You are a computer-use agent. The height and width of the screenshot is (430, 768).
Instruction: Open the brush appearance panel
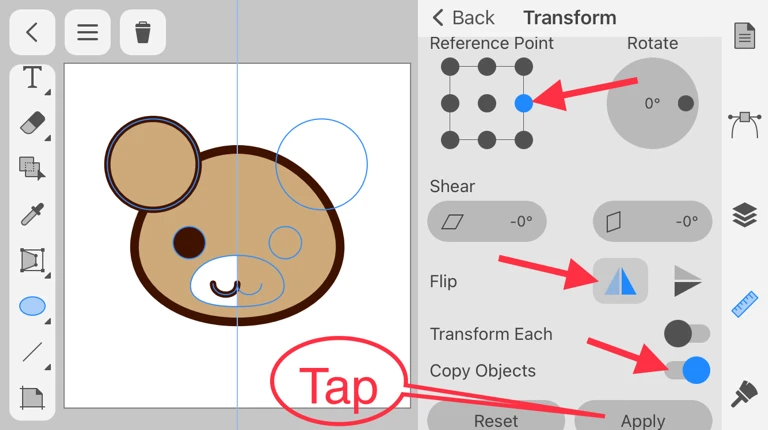click(744, 392)
